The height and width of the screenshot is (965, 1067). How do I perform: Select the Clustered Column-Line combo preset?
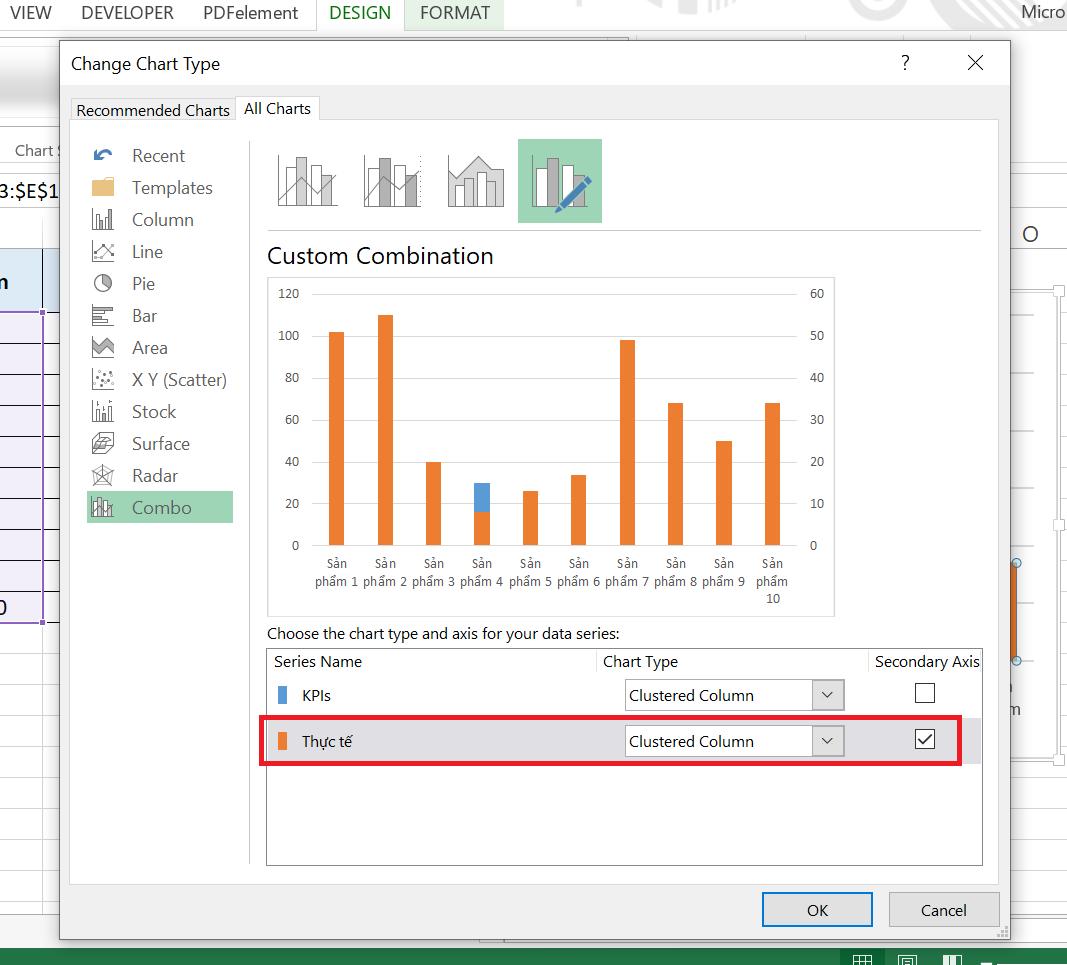pos(307,181)
